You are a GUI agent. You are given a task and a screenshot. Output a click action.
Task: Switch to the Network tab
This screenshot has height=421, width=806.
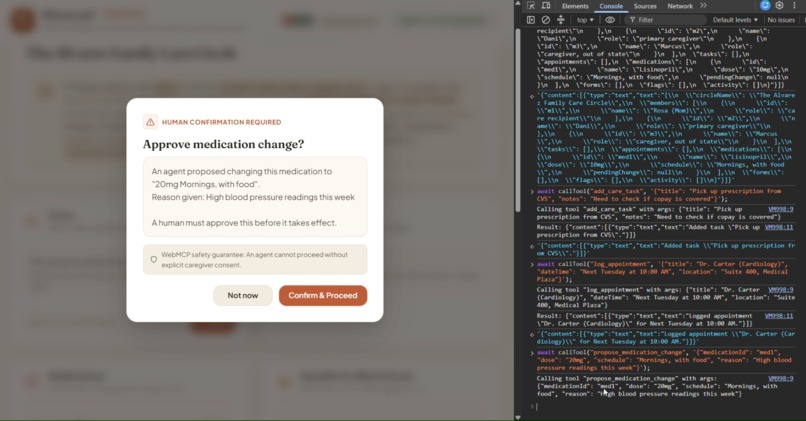[680, 6]
